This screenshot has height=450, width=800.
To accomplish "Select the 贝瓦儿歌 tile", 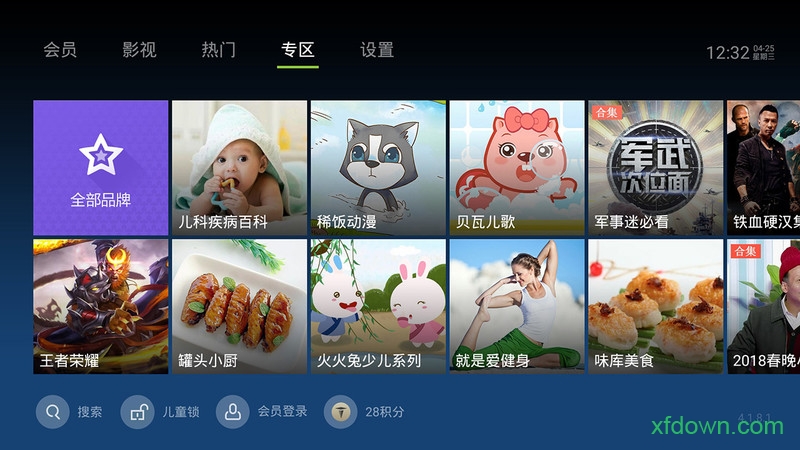I will [x=517, y=168].
